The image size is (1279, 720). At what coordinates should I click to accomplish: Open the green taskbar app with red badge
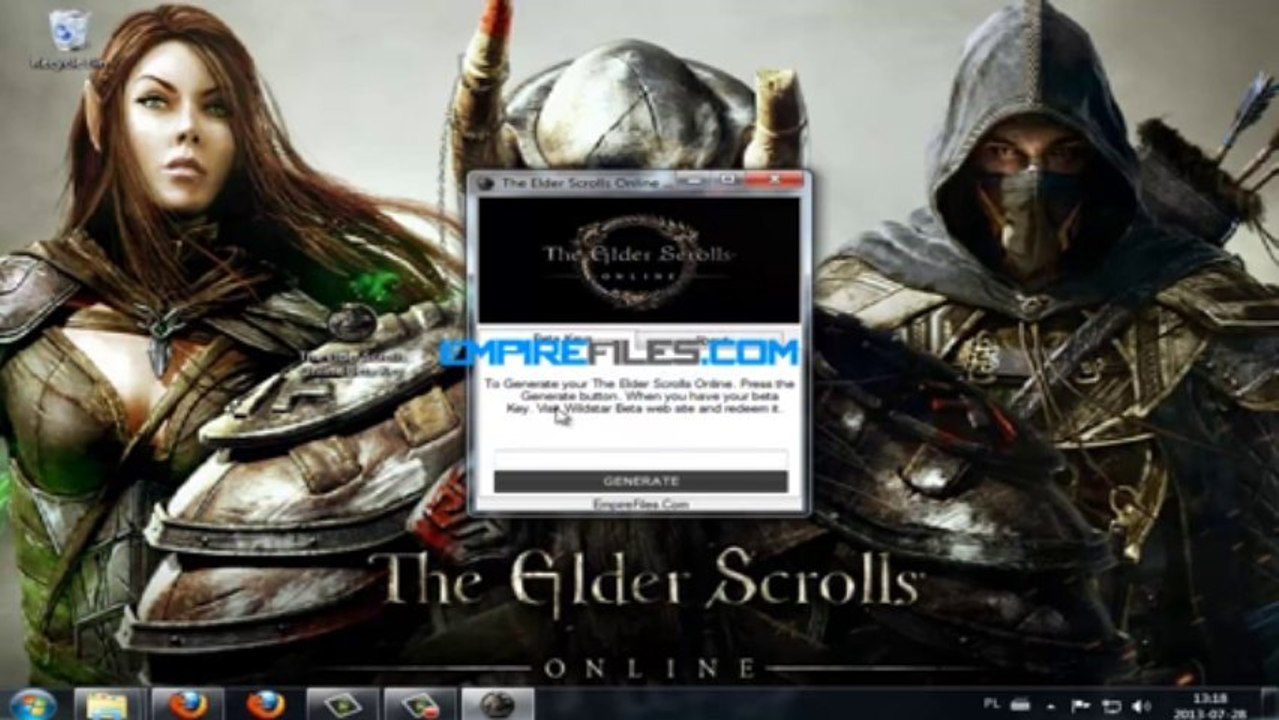420,704
